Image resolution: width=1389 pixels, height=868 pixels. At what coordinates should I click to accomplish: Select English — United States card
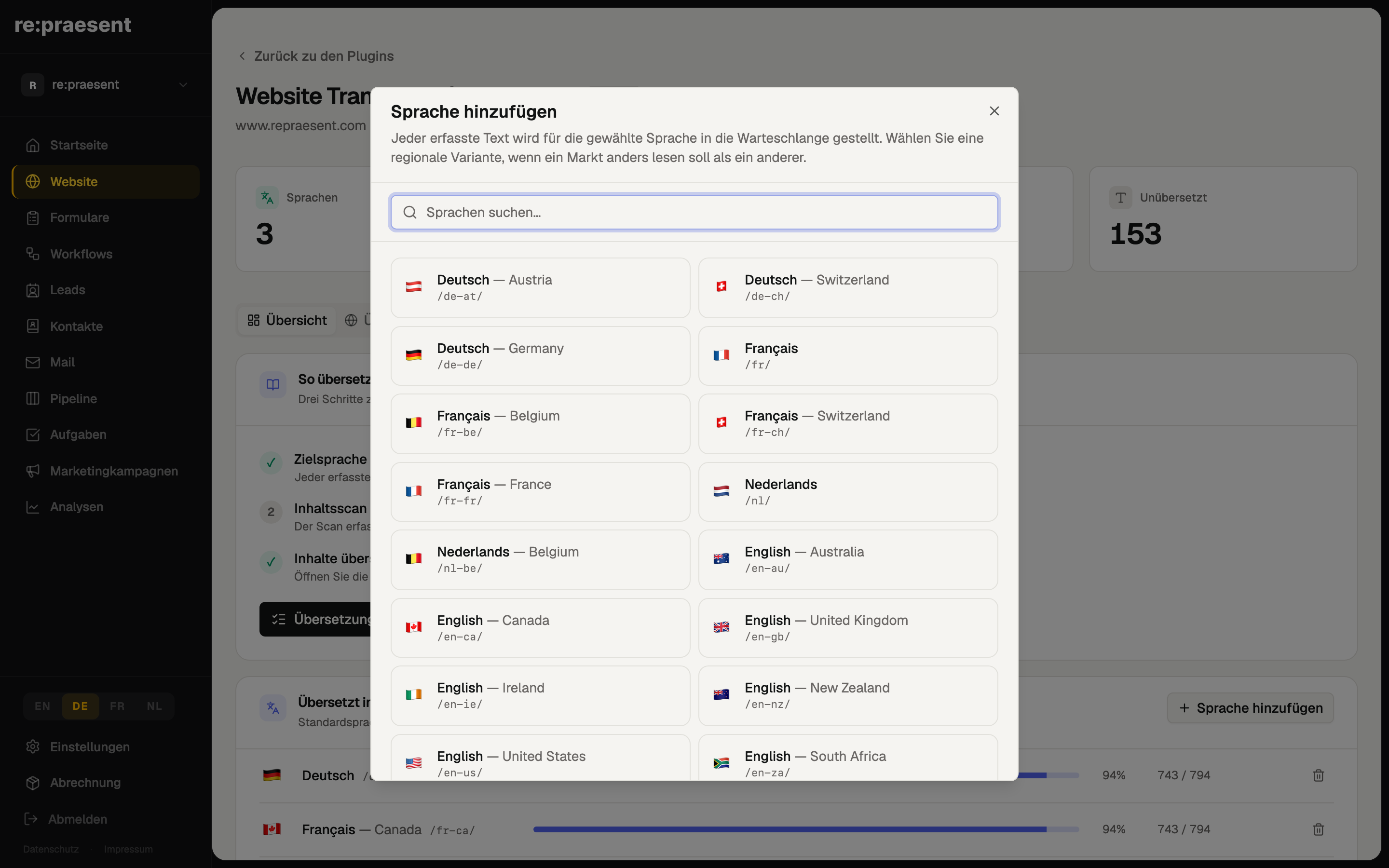(540, 758)
